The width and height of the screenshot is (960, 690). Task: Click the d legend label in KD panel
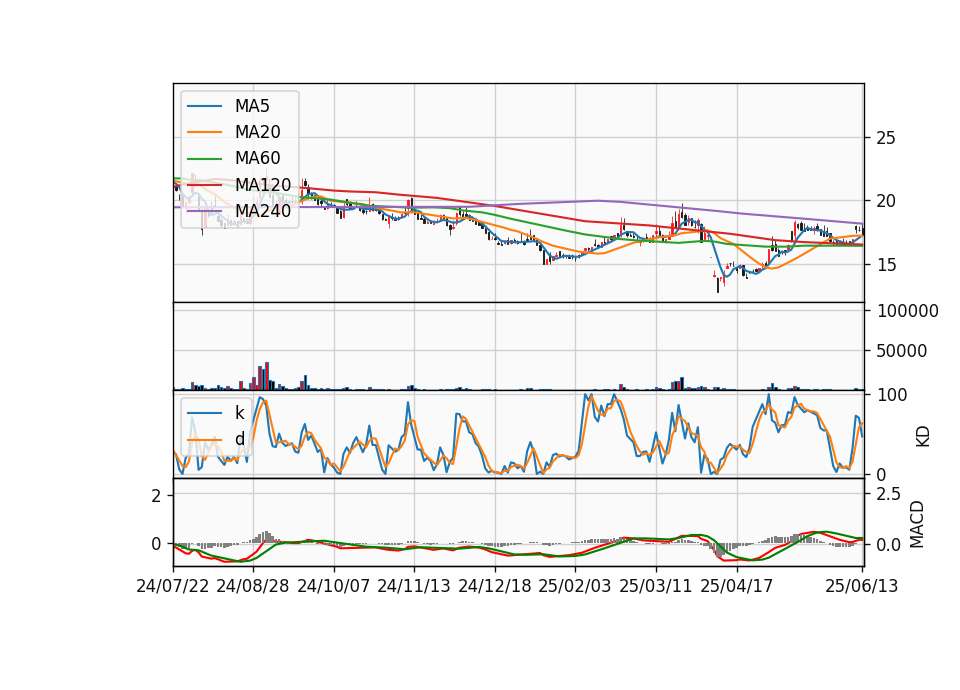point(239,439)
